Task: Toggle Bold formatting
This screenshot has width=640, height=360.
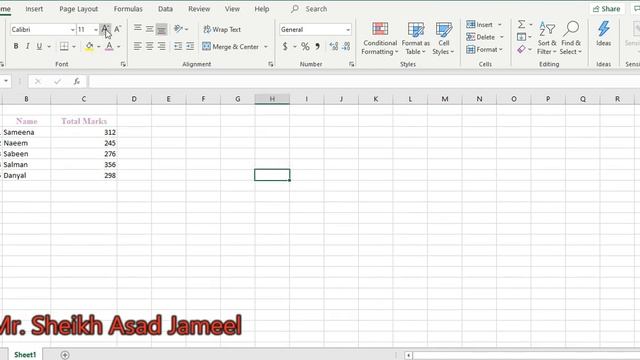Action: tap(16, 46)
